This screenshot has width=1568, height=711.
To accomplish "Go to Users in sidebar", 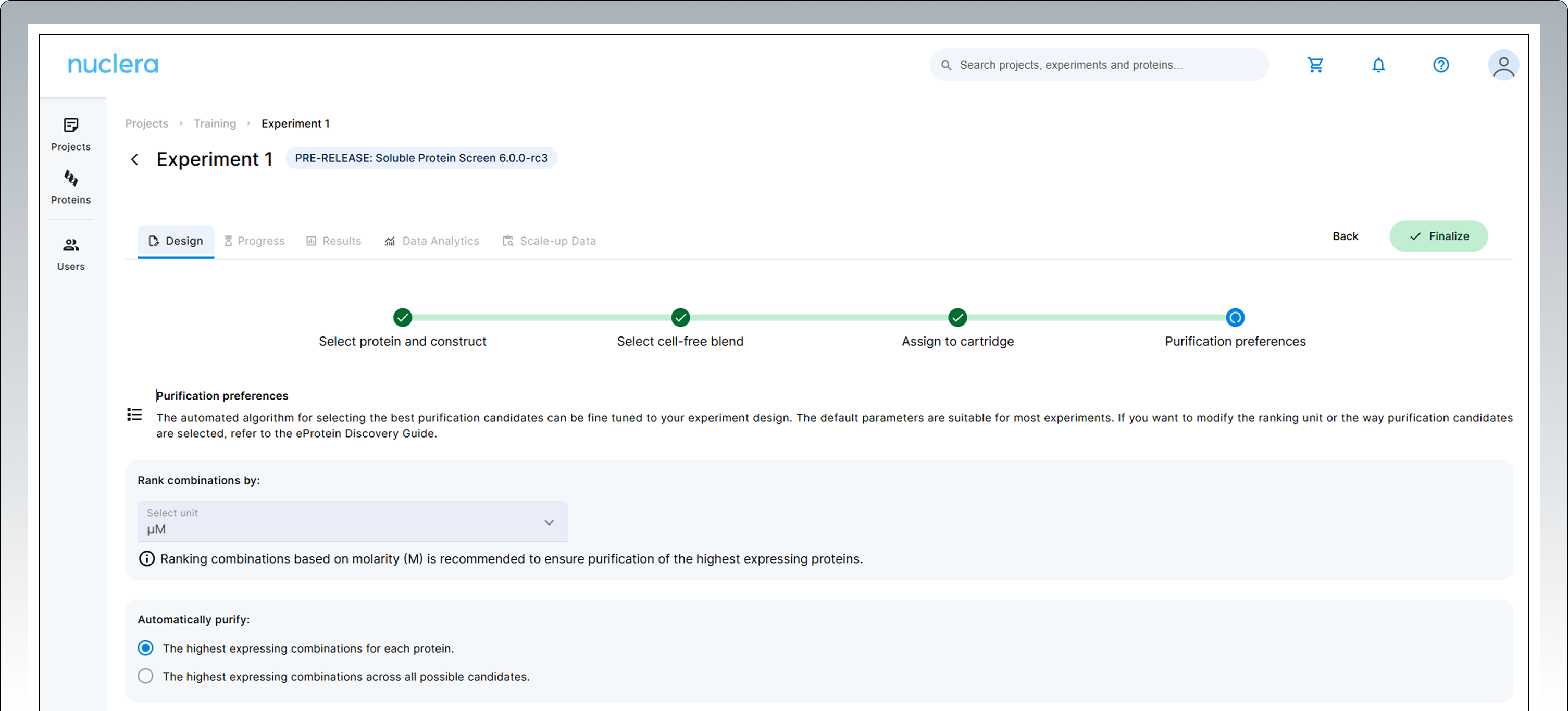I will (x=71, y=255).
